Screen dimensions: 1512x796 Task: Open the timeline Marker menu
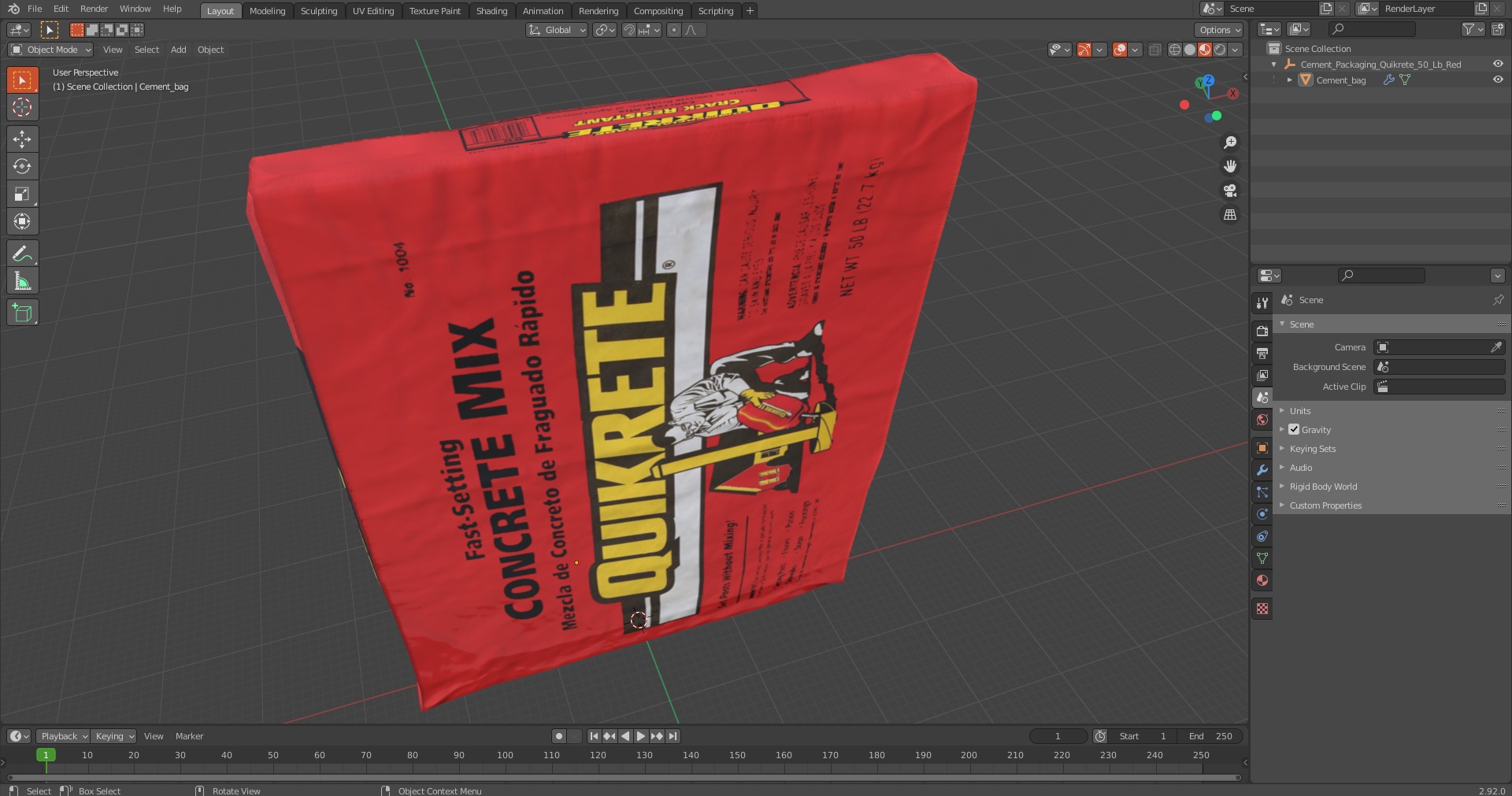point(189,736)
